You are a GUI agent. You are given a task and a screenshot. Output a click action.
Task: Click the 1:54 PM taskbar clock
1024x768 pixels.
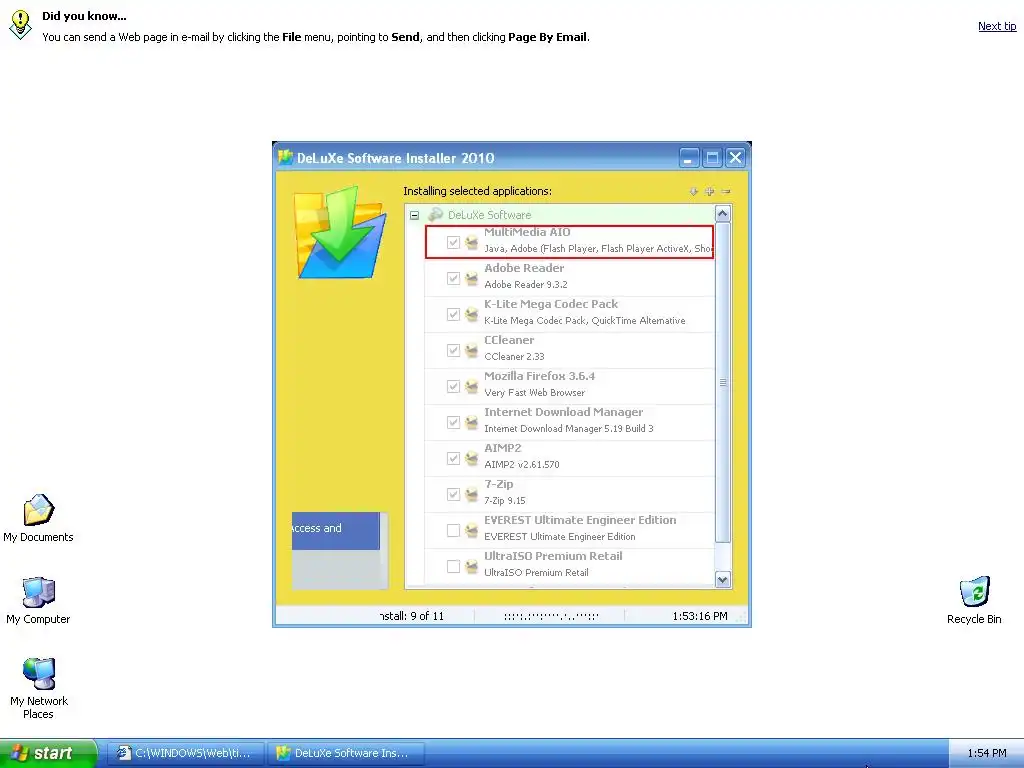(987, 753)
